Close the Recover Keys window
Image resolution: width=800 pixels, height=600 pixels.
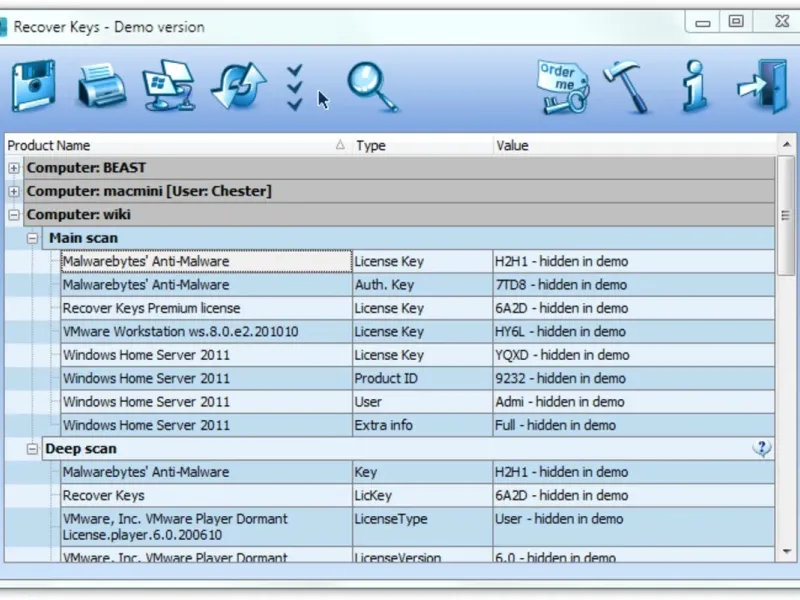pyautogui.click(x=781, y=21)
